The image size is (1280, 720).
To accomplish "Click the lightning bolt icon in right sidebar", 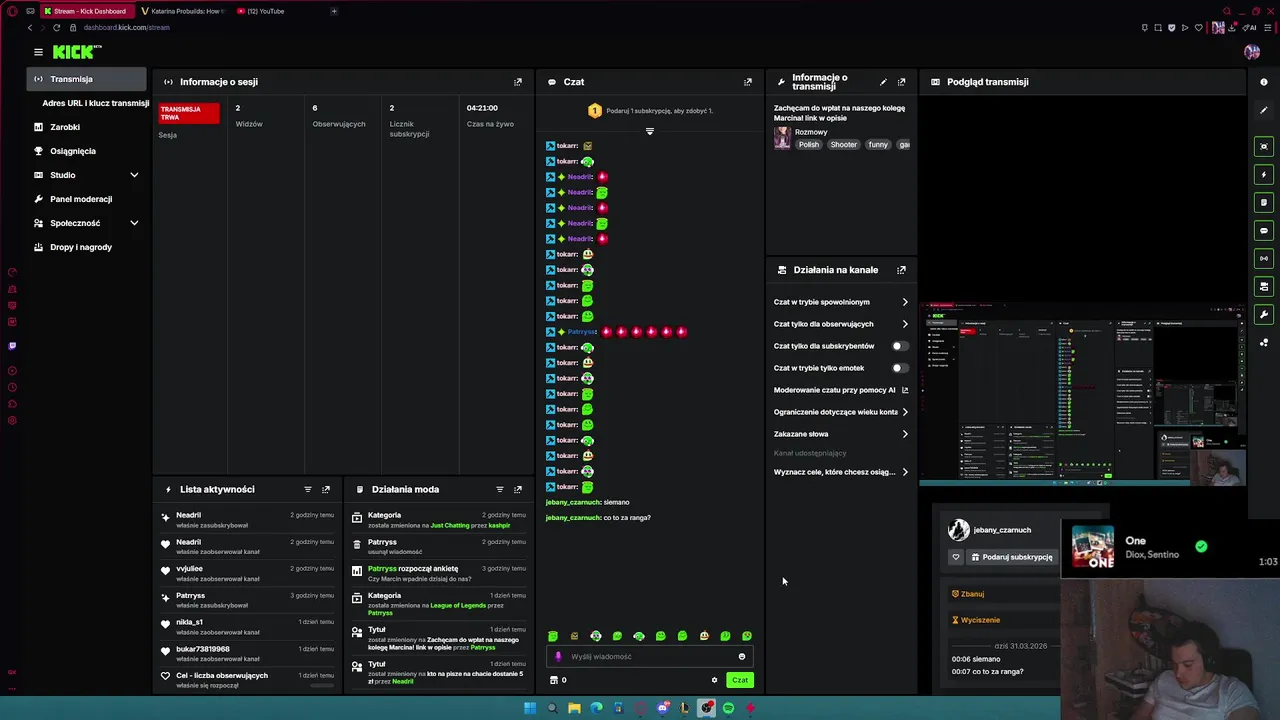I will click(x=1264, y=175).
